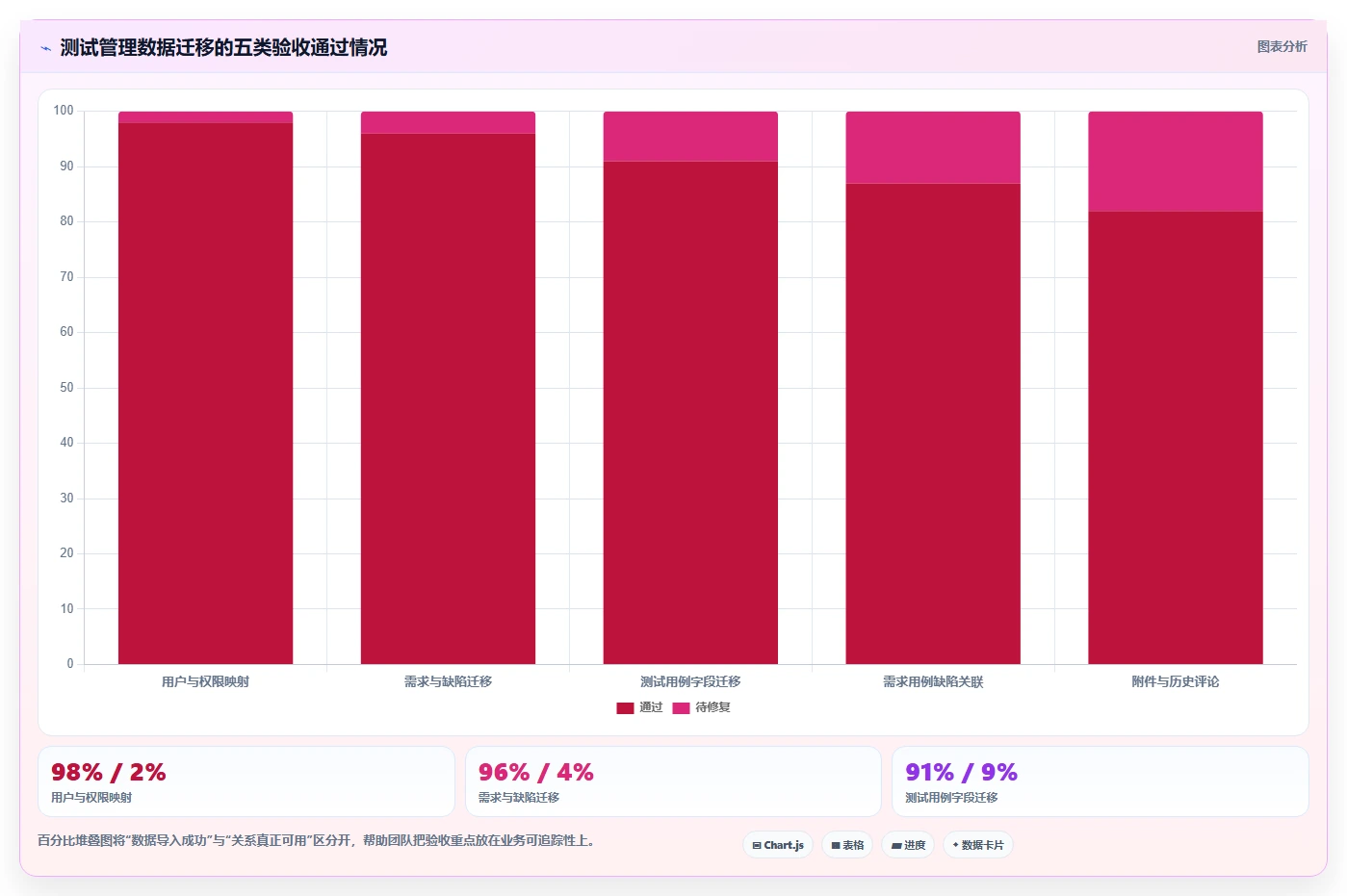Click the 用户与权限映射 x-axis label
The image size is (1347, 896).
[205, 681]
